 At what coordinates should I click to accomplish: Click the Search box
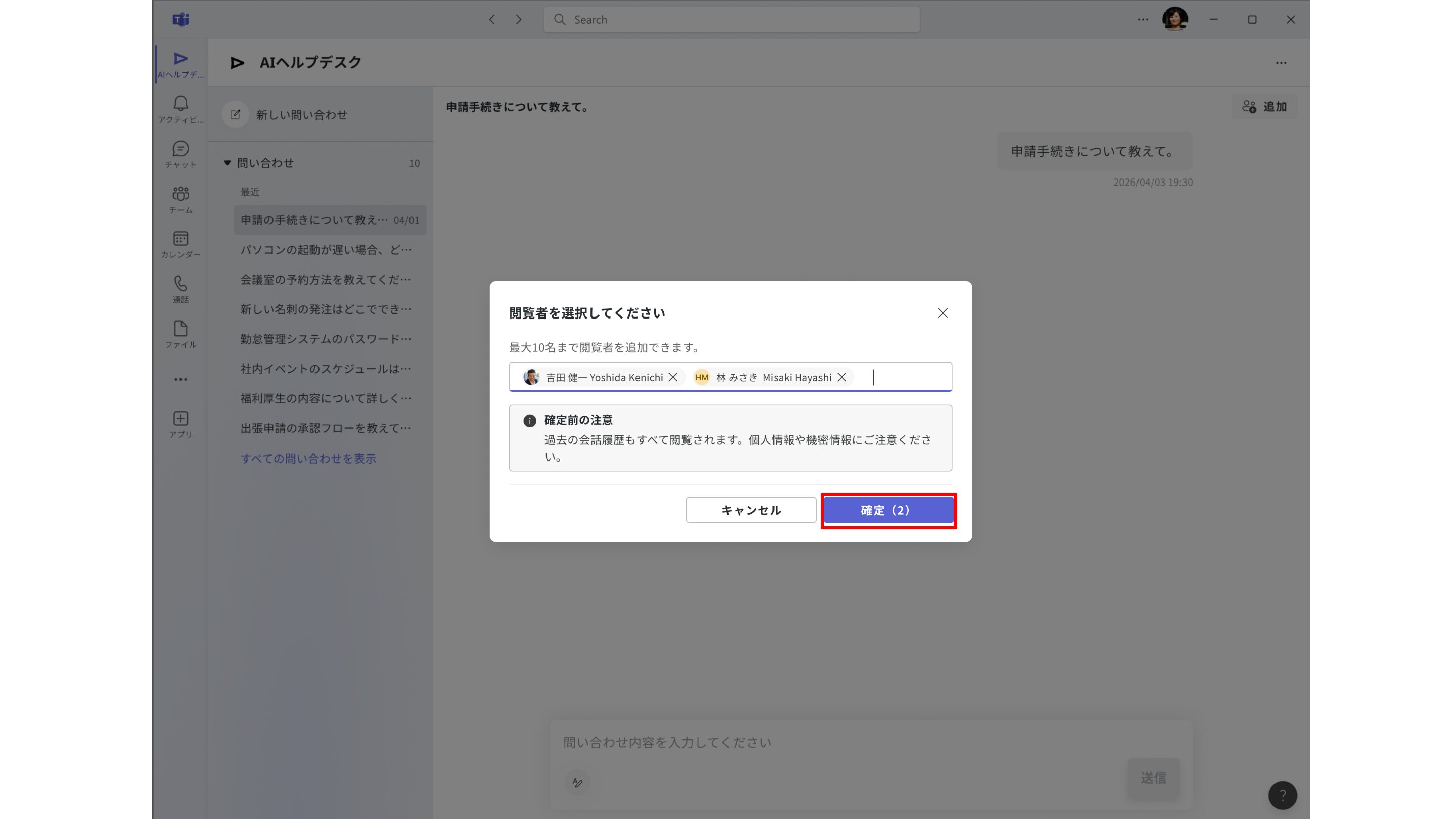point(732,20)
